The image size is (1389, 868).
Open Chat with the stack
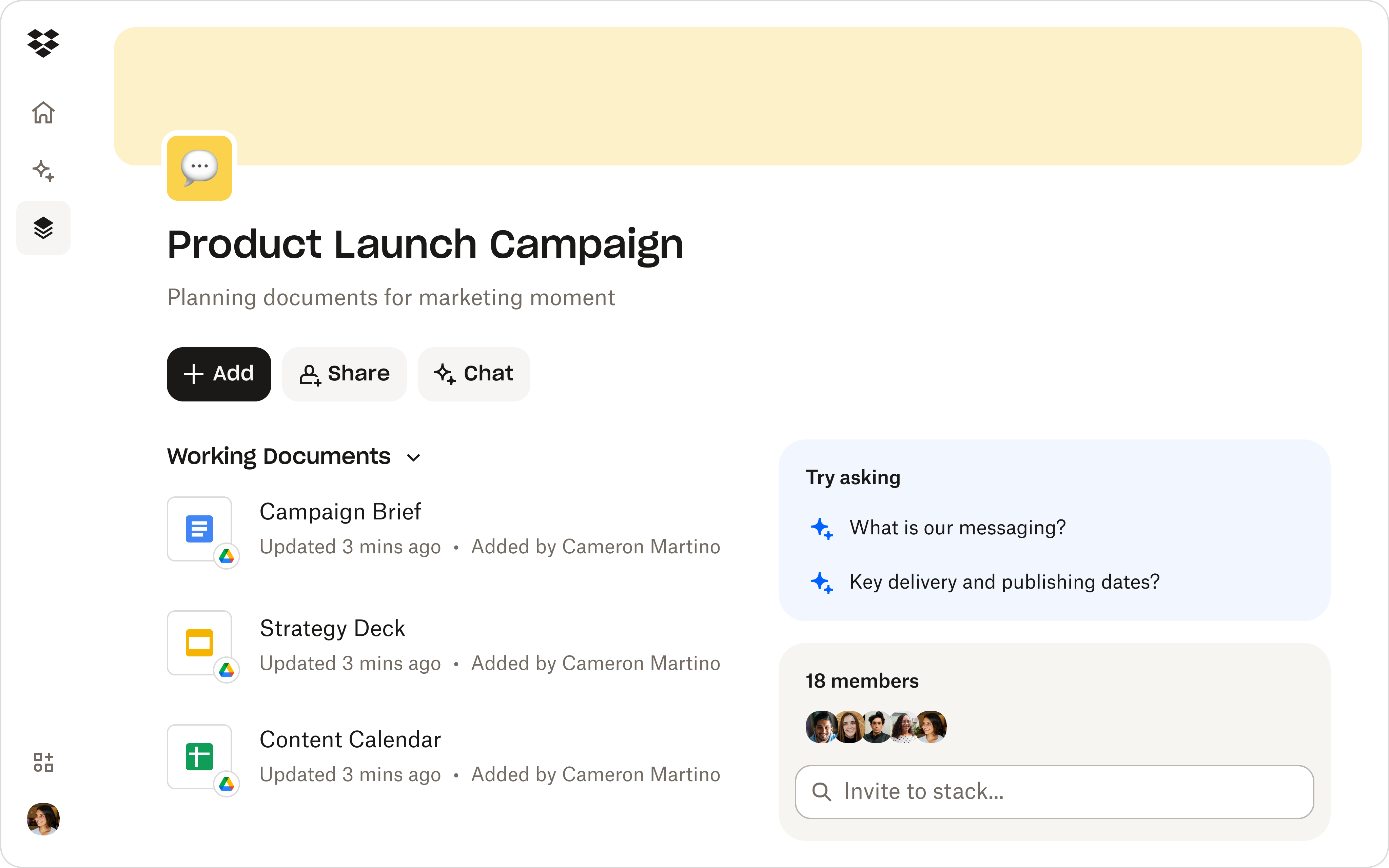pyautogui.click(x=473, y=374)
